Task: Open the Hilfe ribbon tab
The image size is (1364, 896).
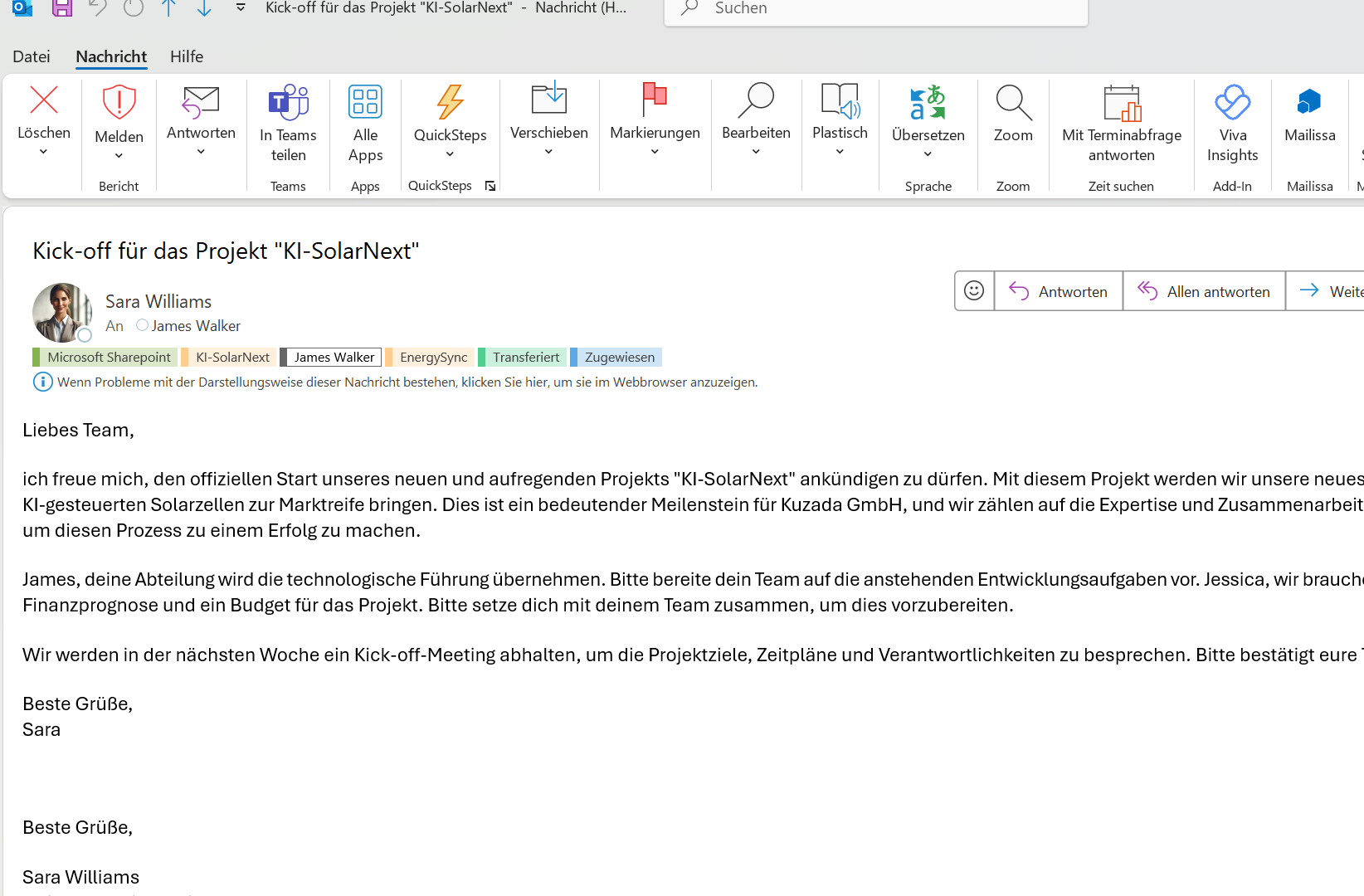Action: (x=187, y=56)
